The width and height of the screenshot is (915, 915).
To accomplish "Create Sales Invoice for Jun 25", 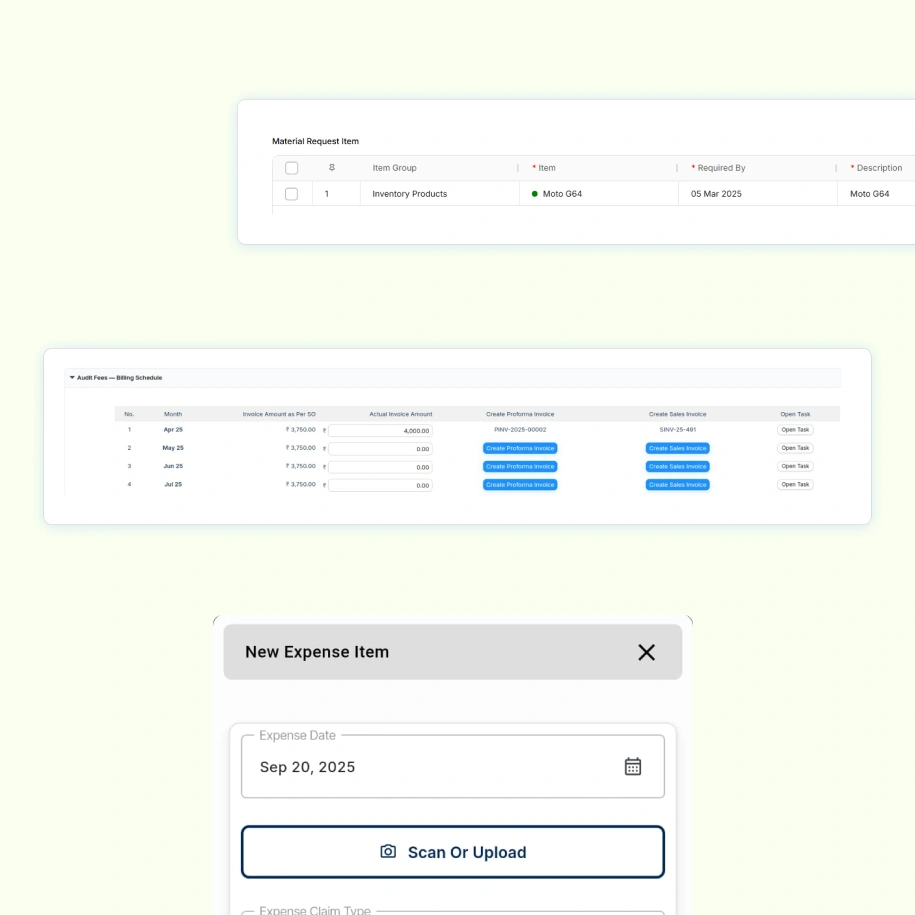I will click(x=677, y=466).
